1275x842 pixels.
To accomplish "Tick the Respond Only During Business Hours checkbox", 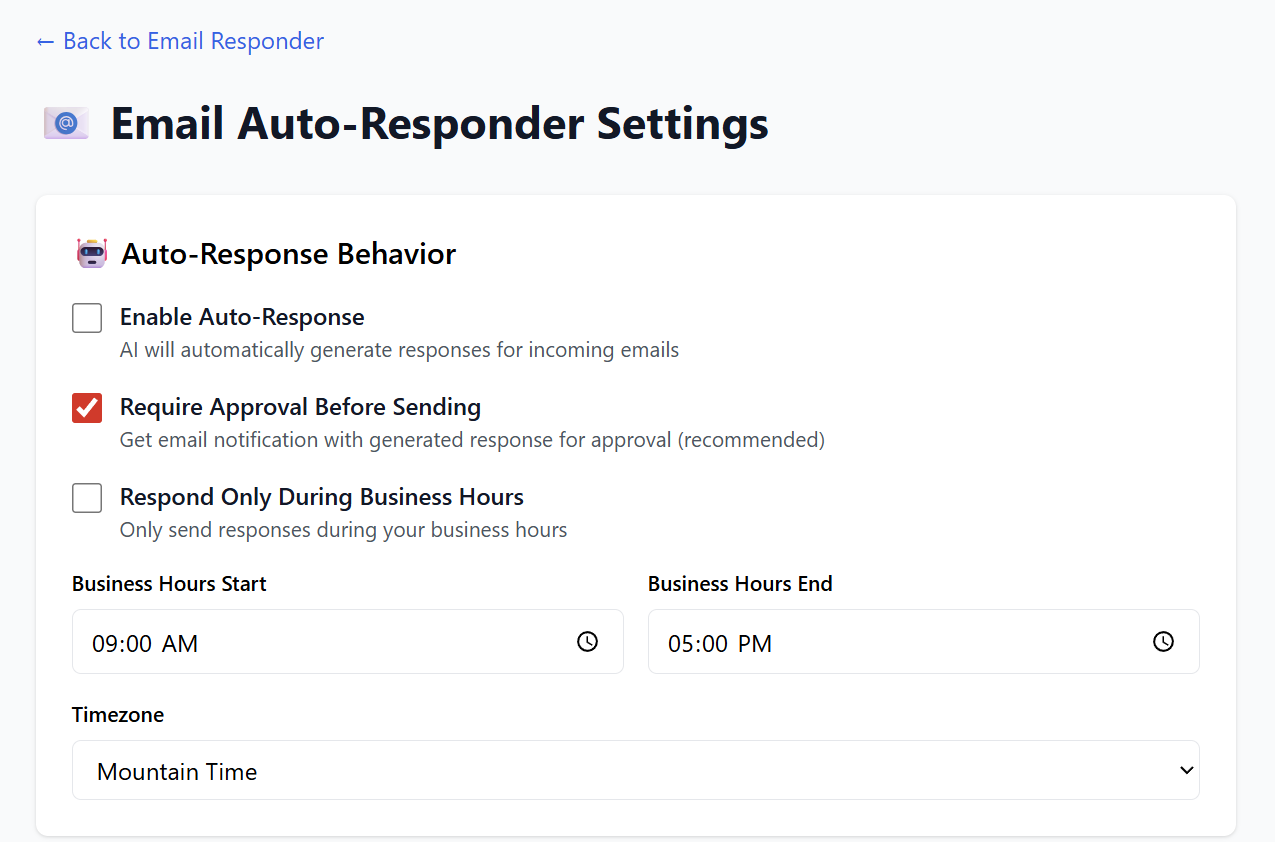I will click(87, 498).
